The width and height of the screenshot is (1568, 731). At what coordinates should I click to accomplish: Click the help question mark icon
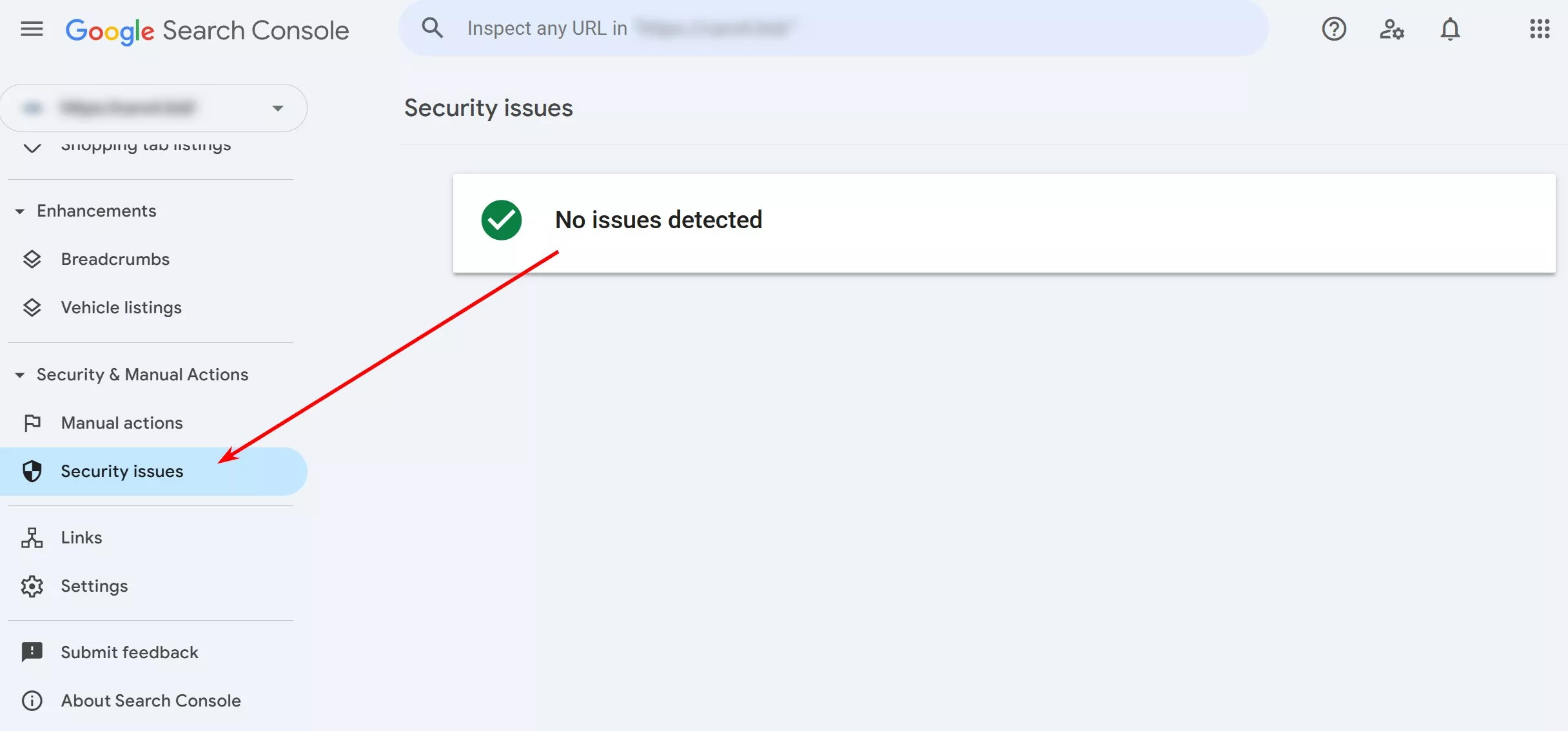click(x=1334, y=29)
